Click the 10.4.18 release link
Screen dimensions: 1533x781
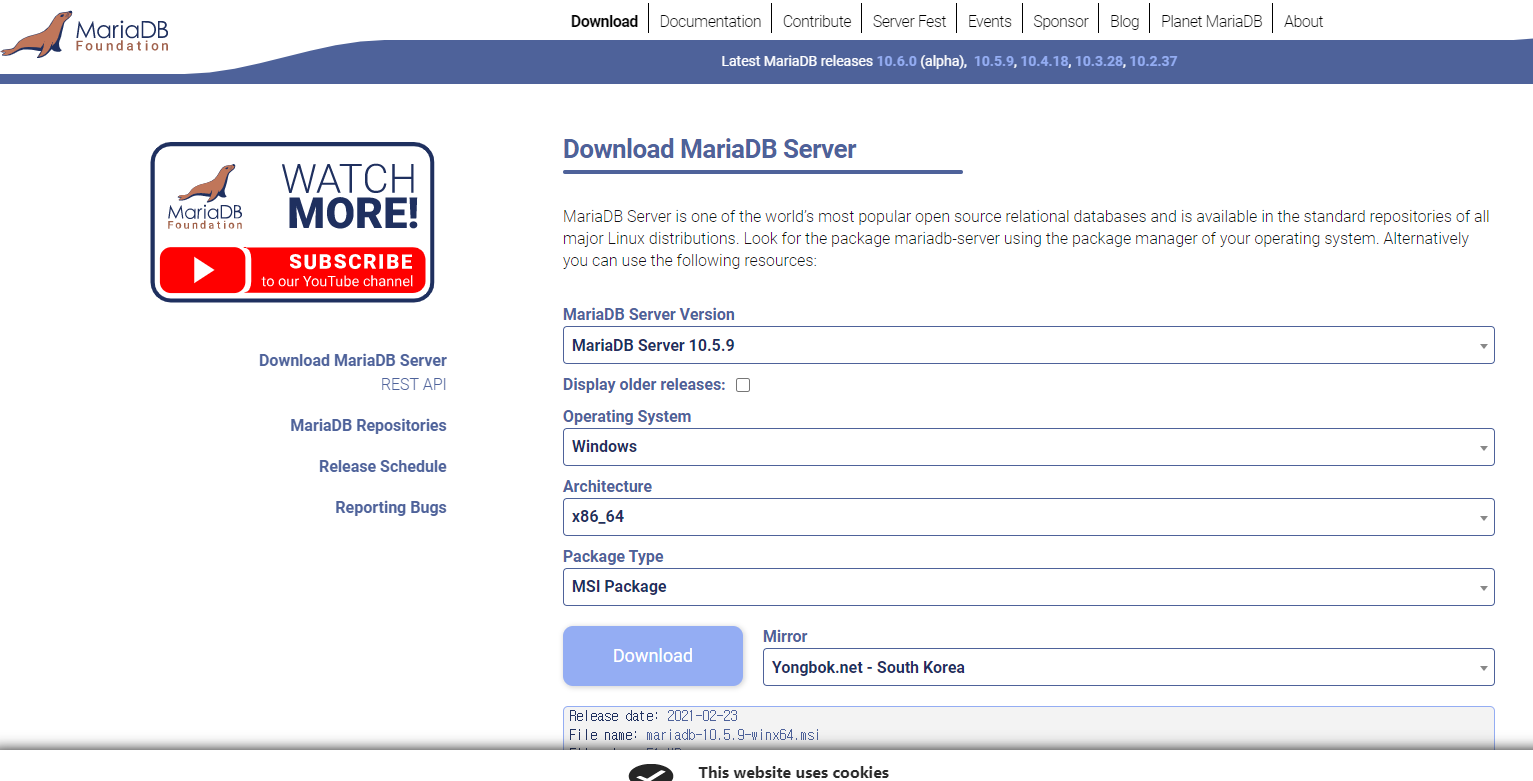tap(1044, 61)
